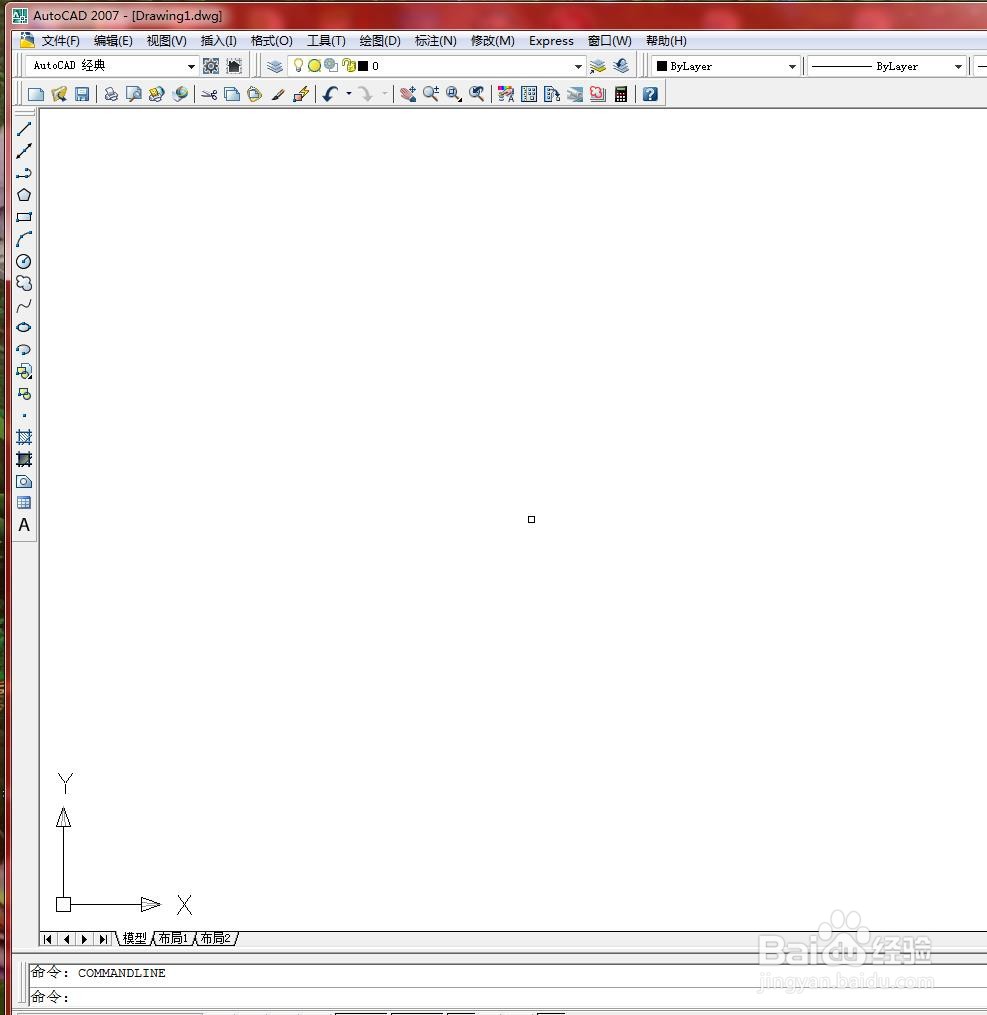Activate the Zoom Realtime tool

(431, 95)
